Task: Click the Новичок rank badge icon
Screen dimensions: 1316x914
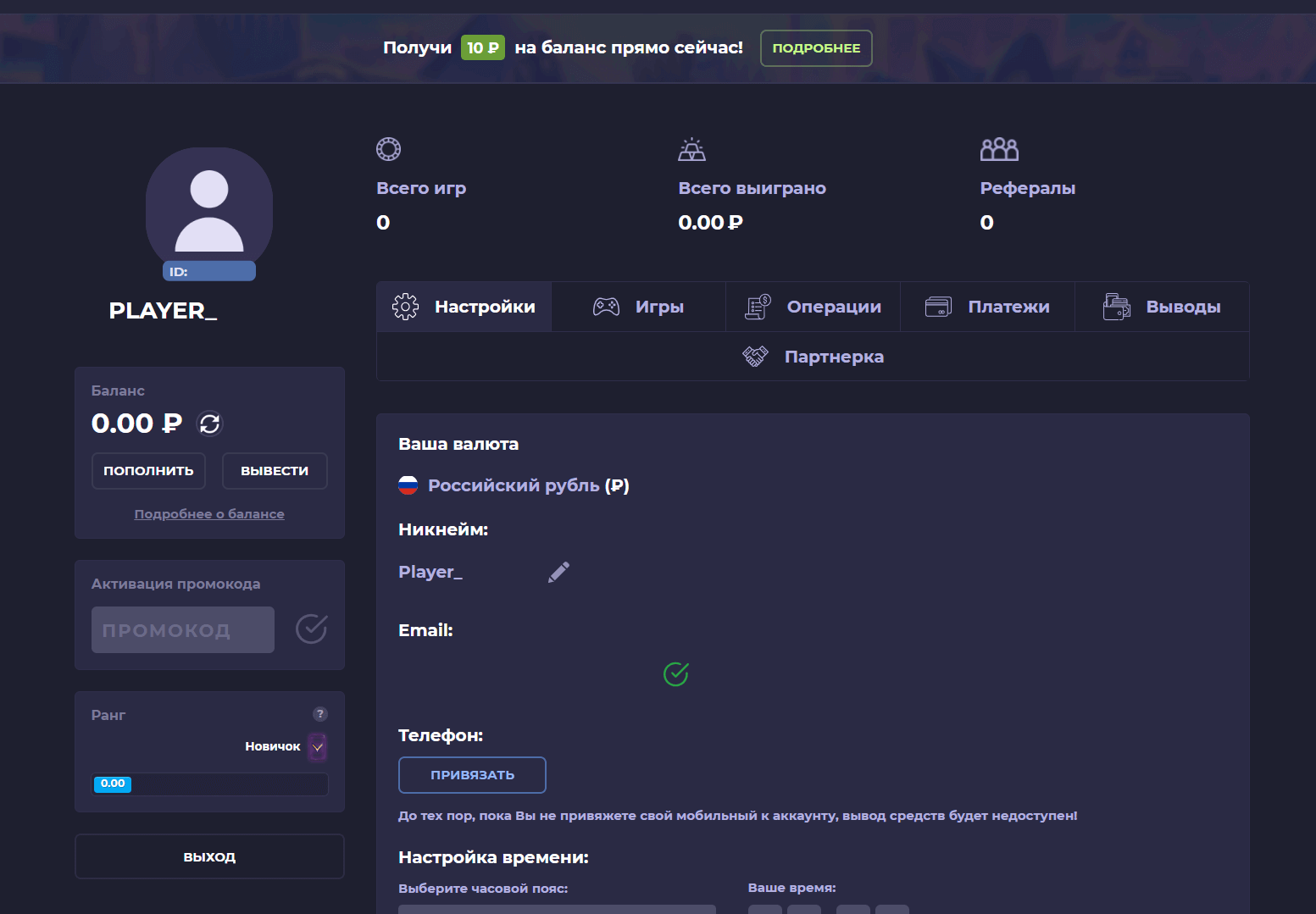Action: pos(318,747)
